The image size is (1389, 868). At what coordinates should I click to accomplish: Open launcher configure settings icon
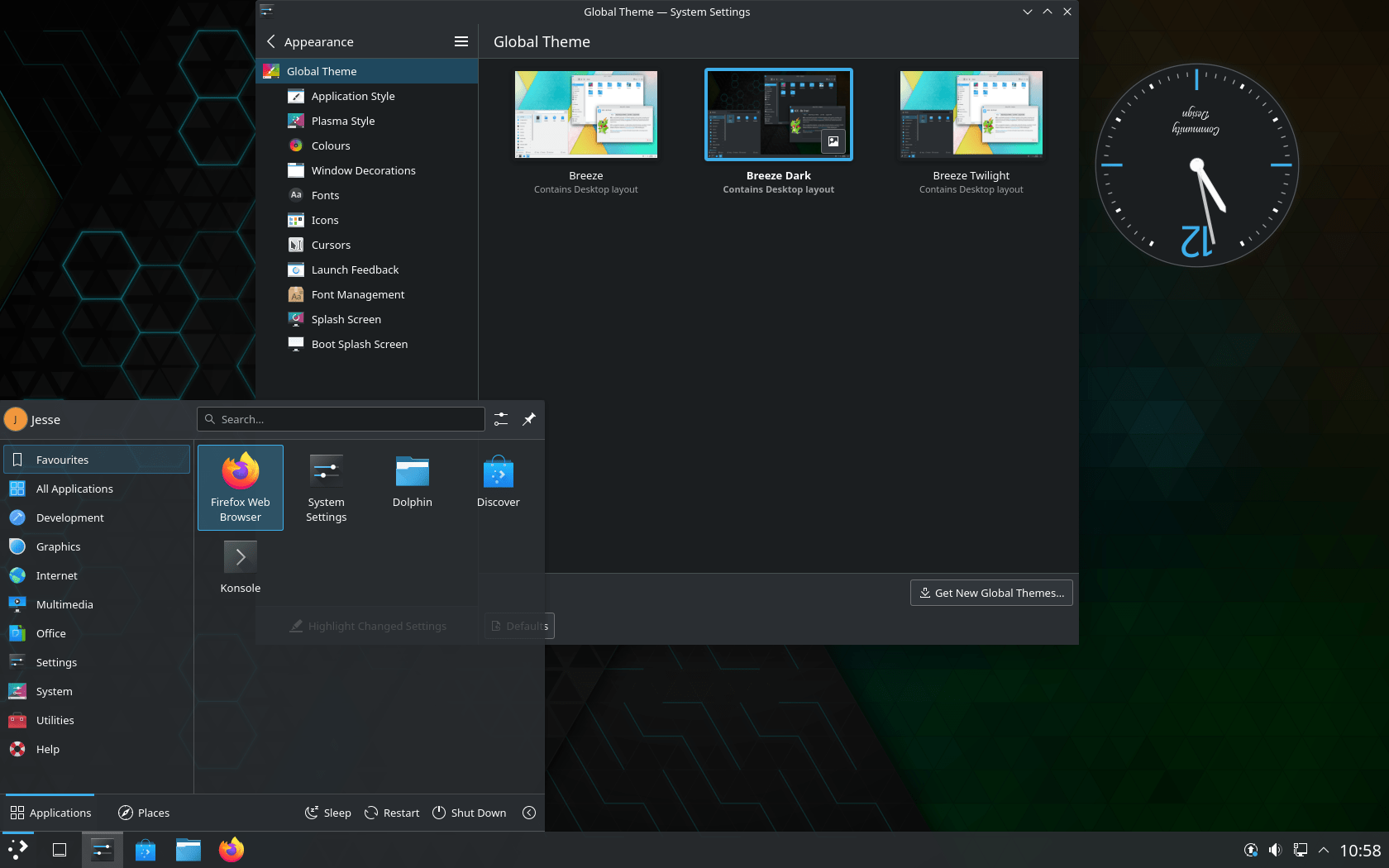pyautogui.click(x=501, y=419)
